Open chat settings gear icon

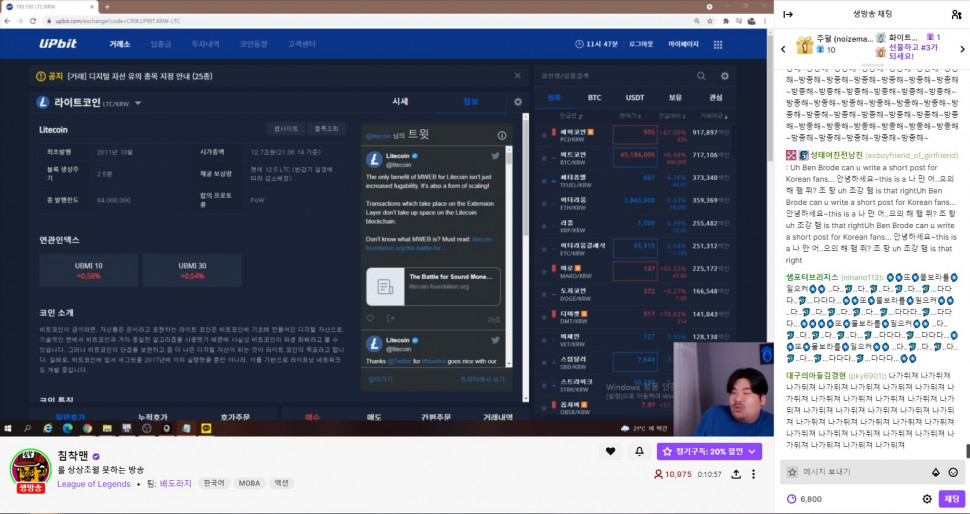(927, 499)
